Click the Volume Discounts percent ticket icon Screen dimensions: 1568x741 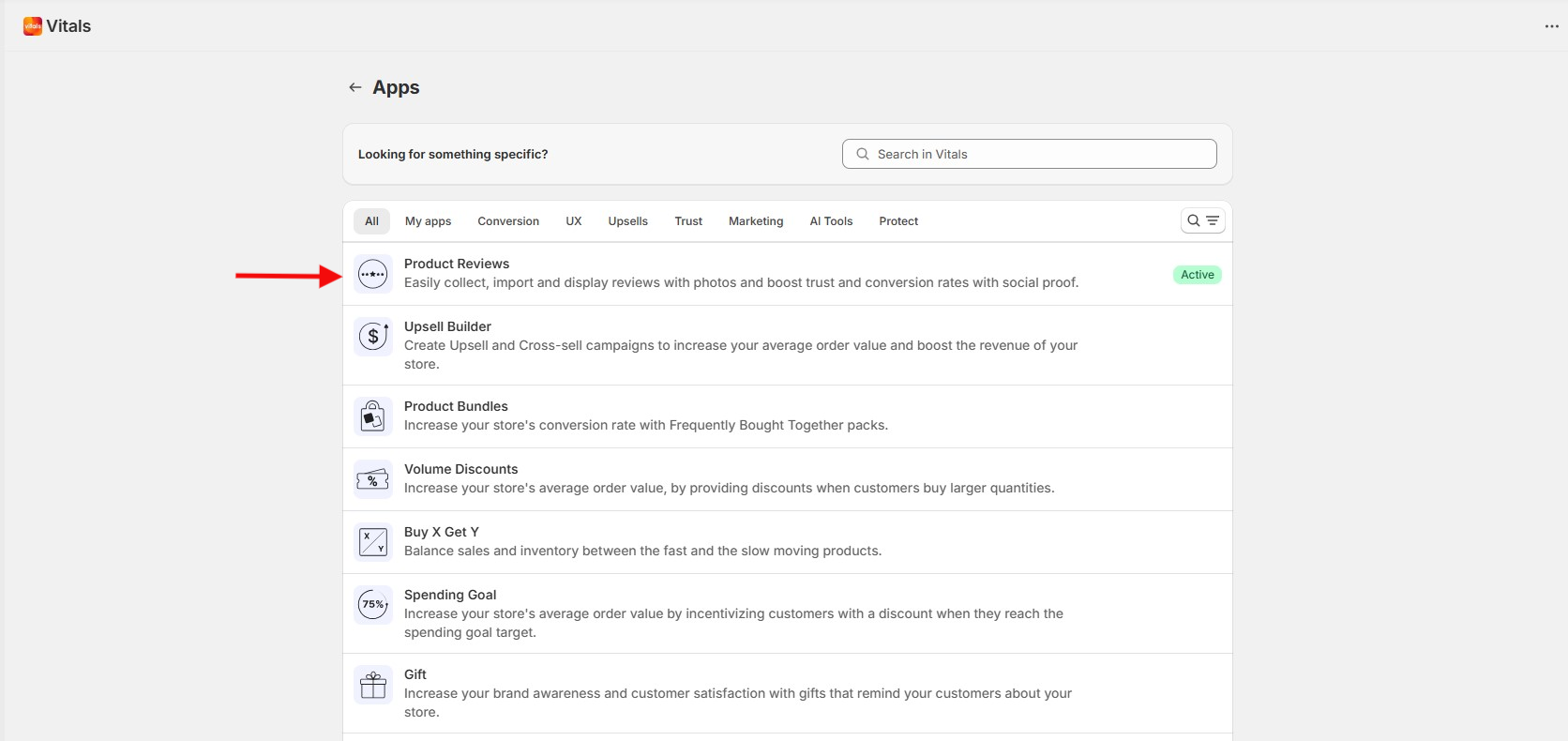click(x=373, y=479)
